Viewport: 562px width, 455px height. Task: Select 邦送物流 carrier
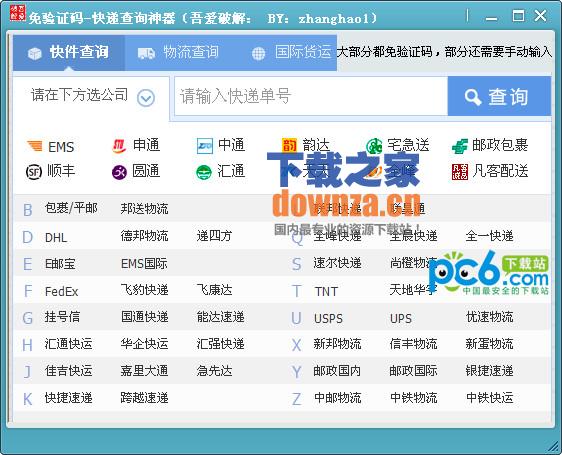(144, 209)
